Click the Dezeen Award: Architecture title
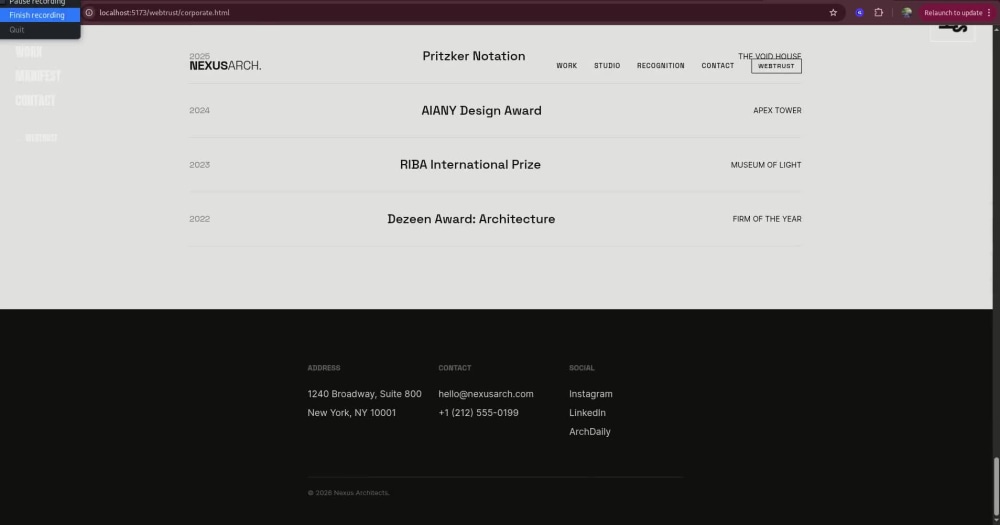 471,219
